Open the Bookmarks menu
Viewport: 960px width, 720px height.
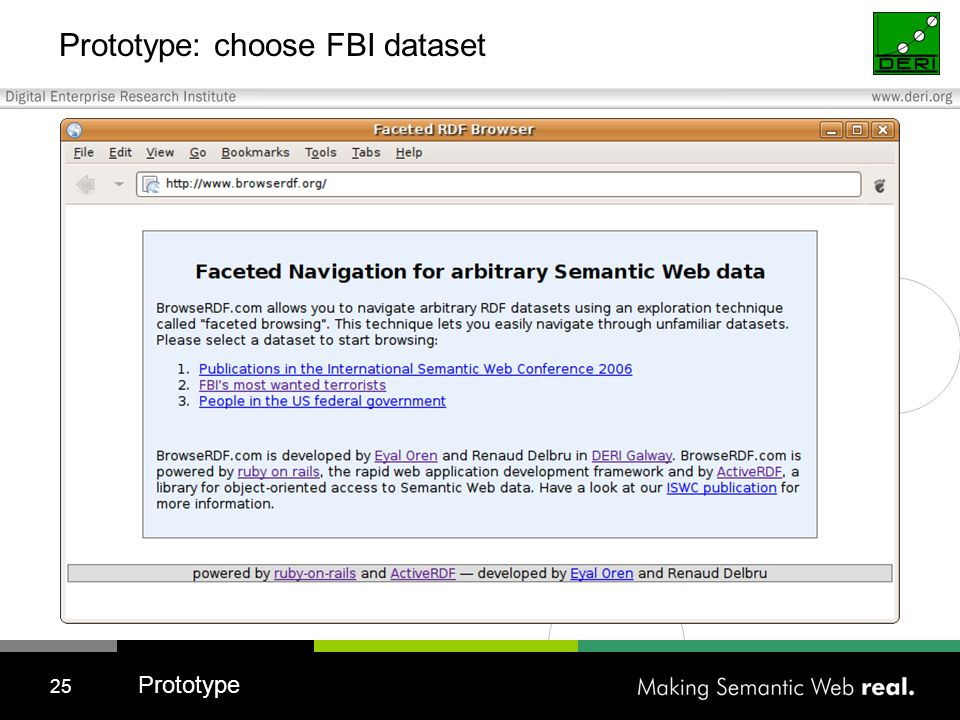[255, 152]
